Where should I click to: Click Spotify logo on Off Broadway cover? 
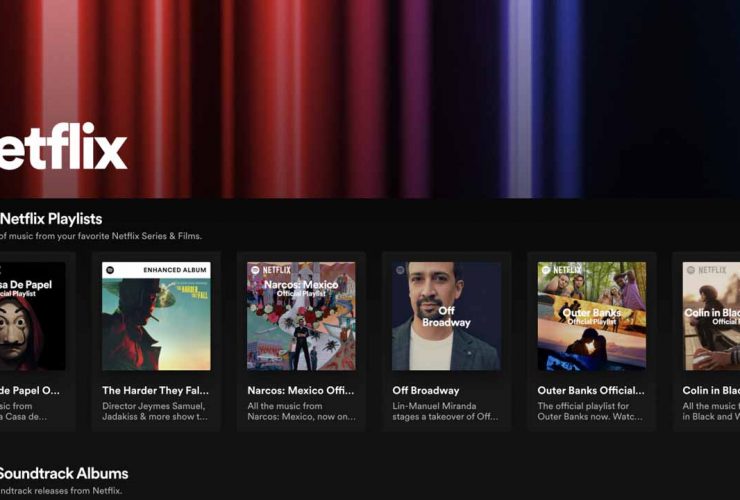point(401,270)
